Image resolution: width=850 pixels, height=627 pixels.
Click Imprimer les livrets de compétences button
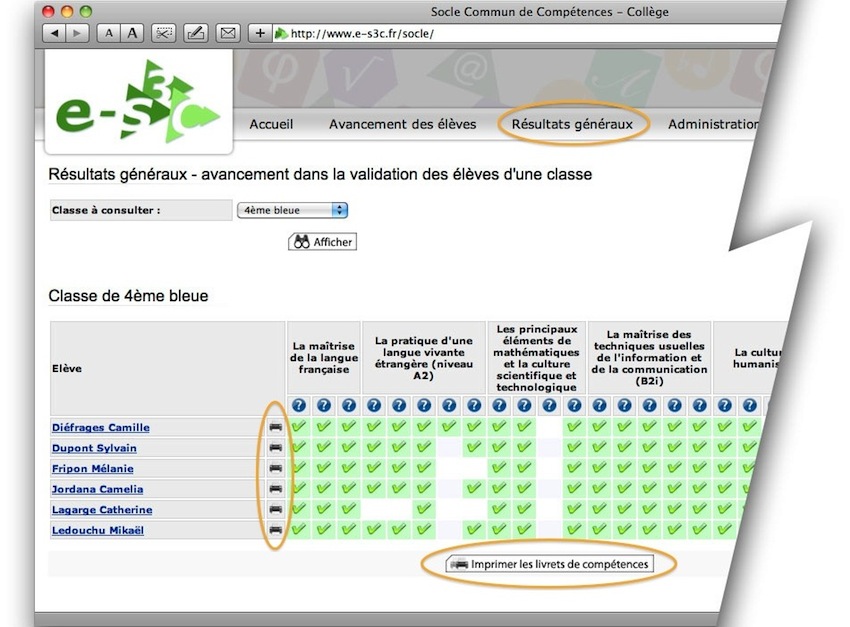coord(549,564)
